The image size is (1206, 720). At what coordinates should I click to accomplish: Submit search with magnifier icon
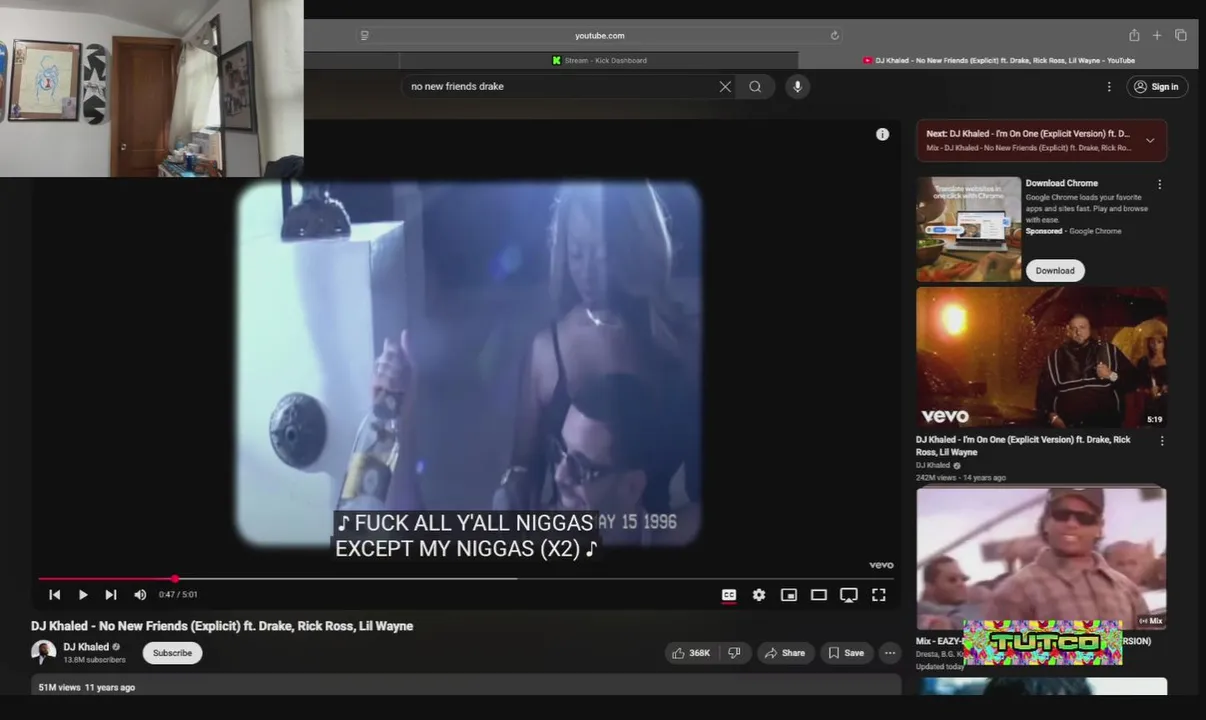(755, 87)
